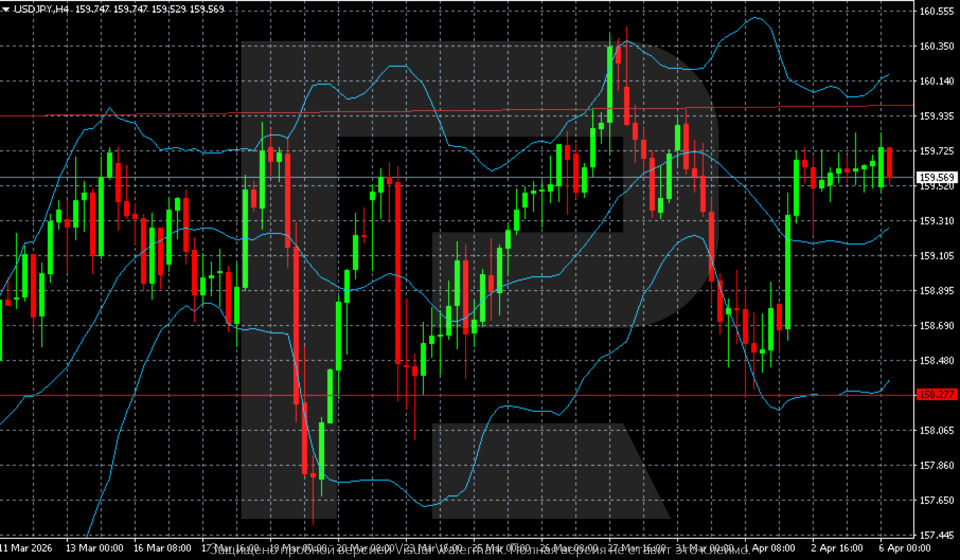Click the 6 Apr 00:00 time label
Screen dimensions: 960x560
pyautogui.click(x=905, y=549)
